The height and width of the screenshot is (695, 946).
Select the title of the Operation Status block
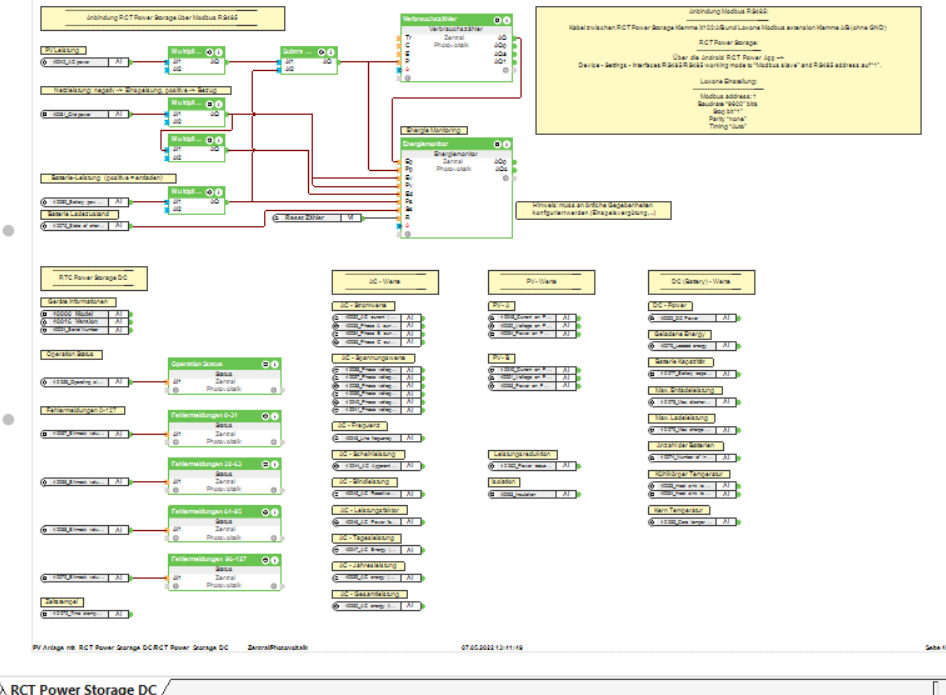click(197, 364)
